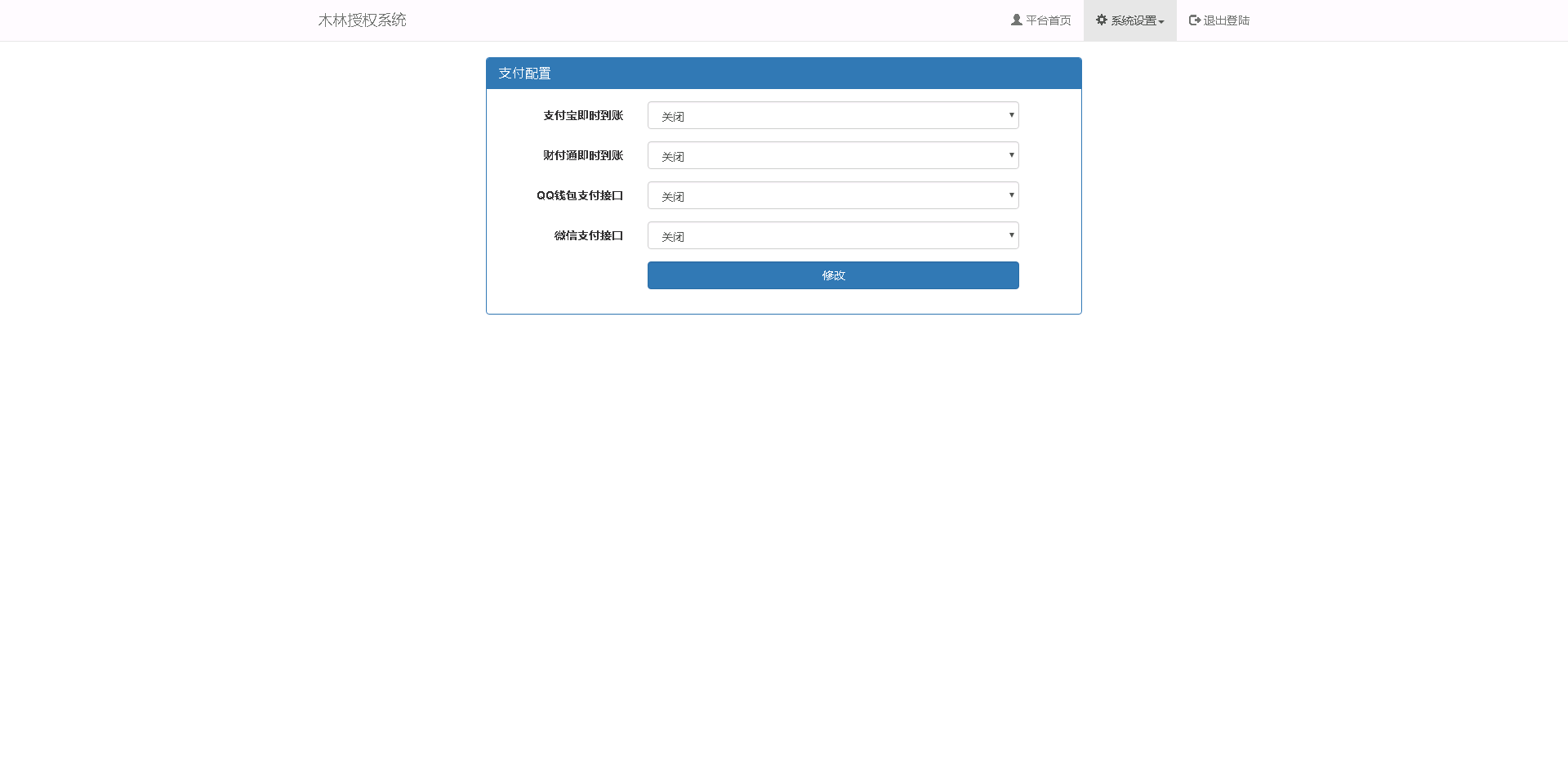Click the 木林授权系统 brand link
The width and height of the screenshot is (1568, 768).
click(x=362, y=20)
